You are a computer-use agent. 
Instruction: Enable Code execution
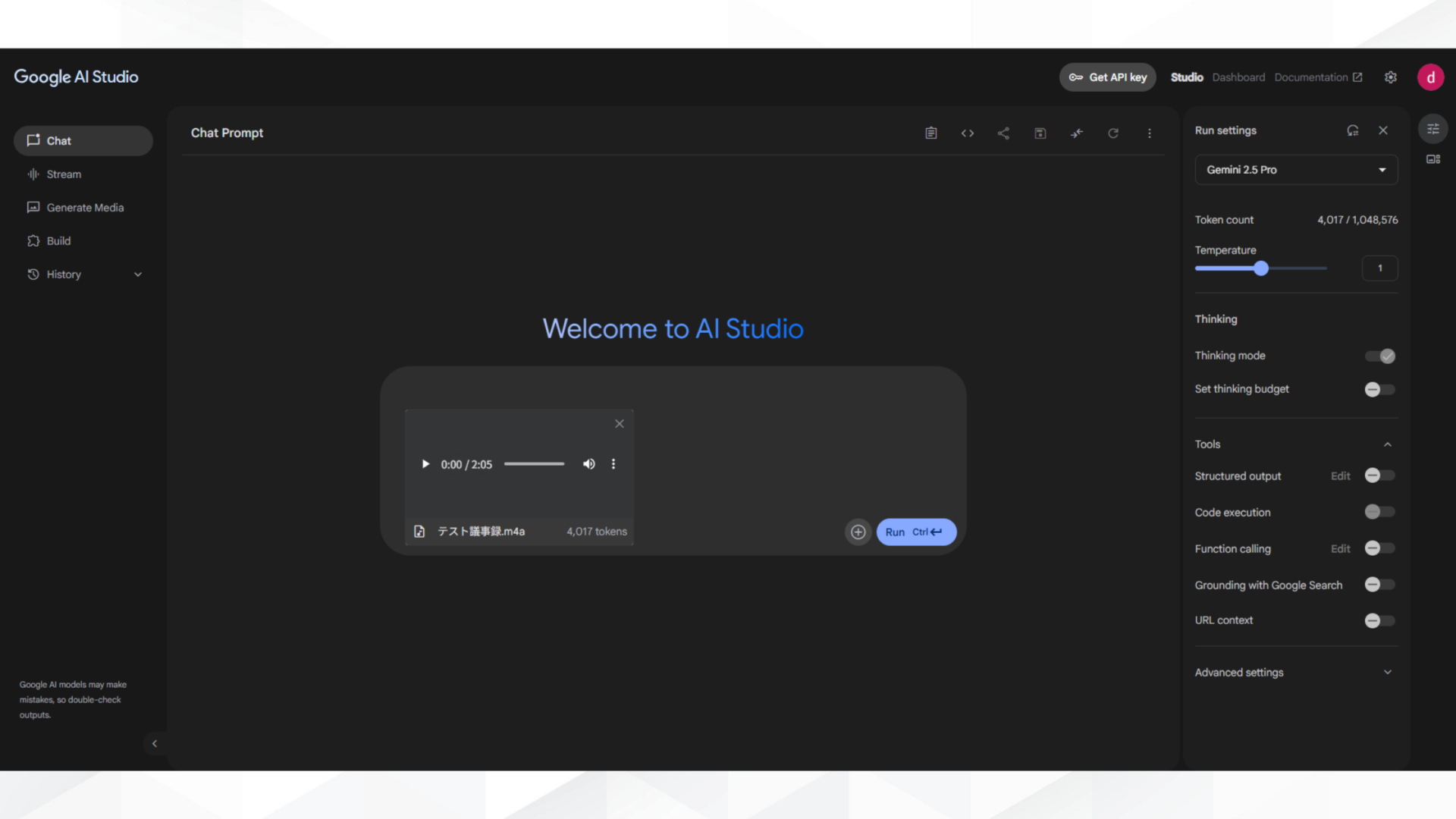(1379, 512)
